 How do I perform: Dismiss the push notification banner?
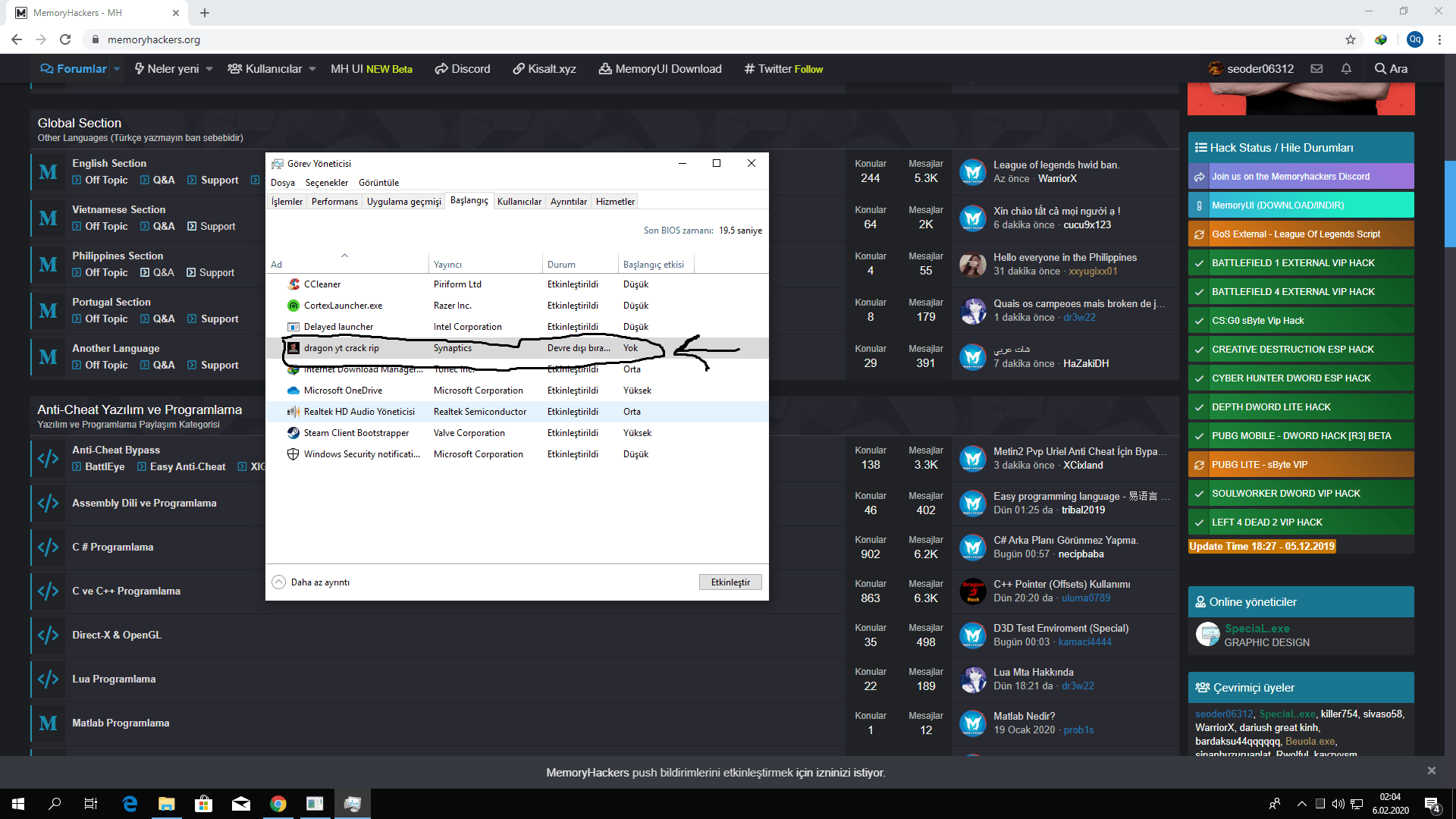coord(1432,770)
